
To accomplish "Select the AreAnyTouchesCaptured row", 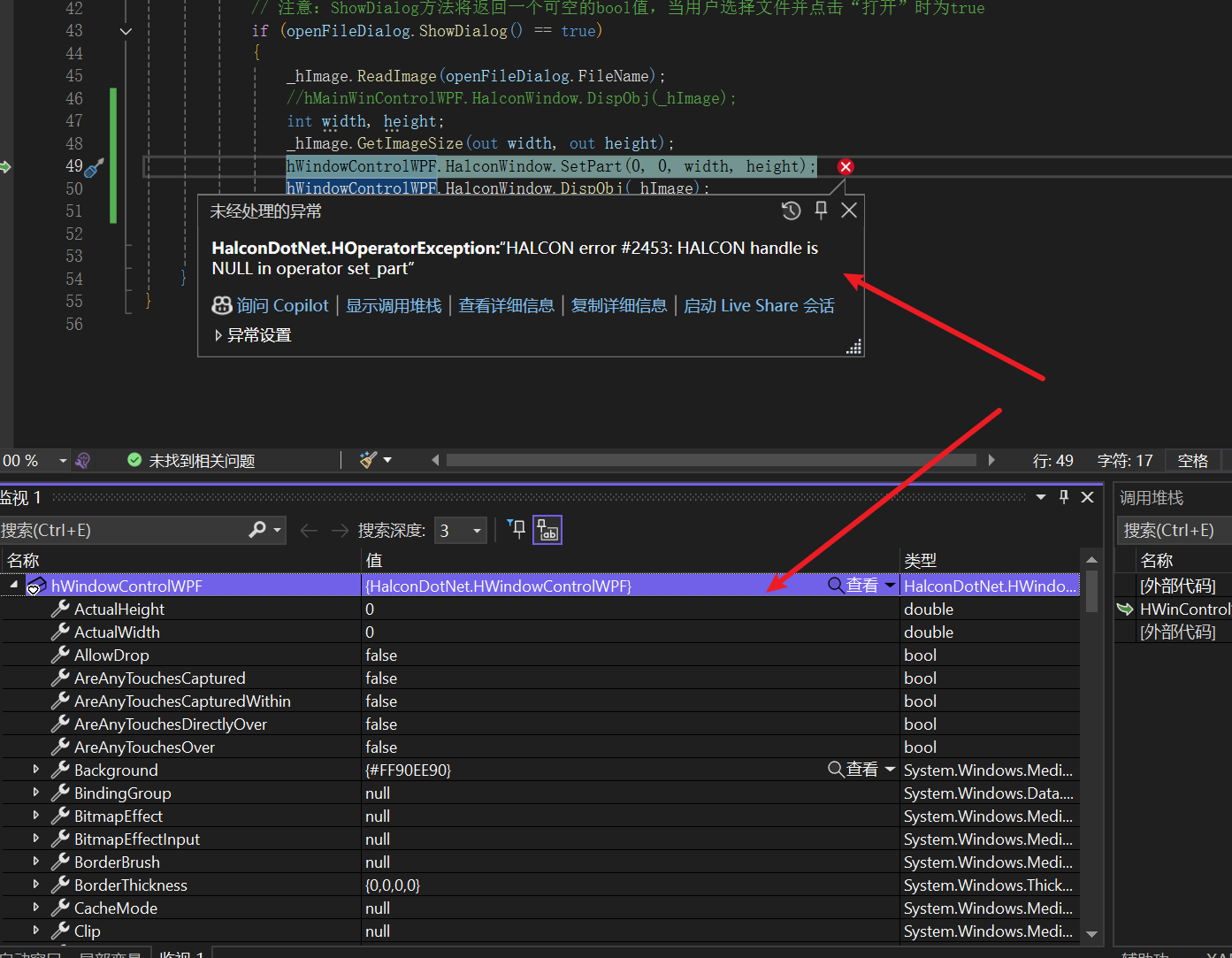I will tap(539, 678).
